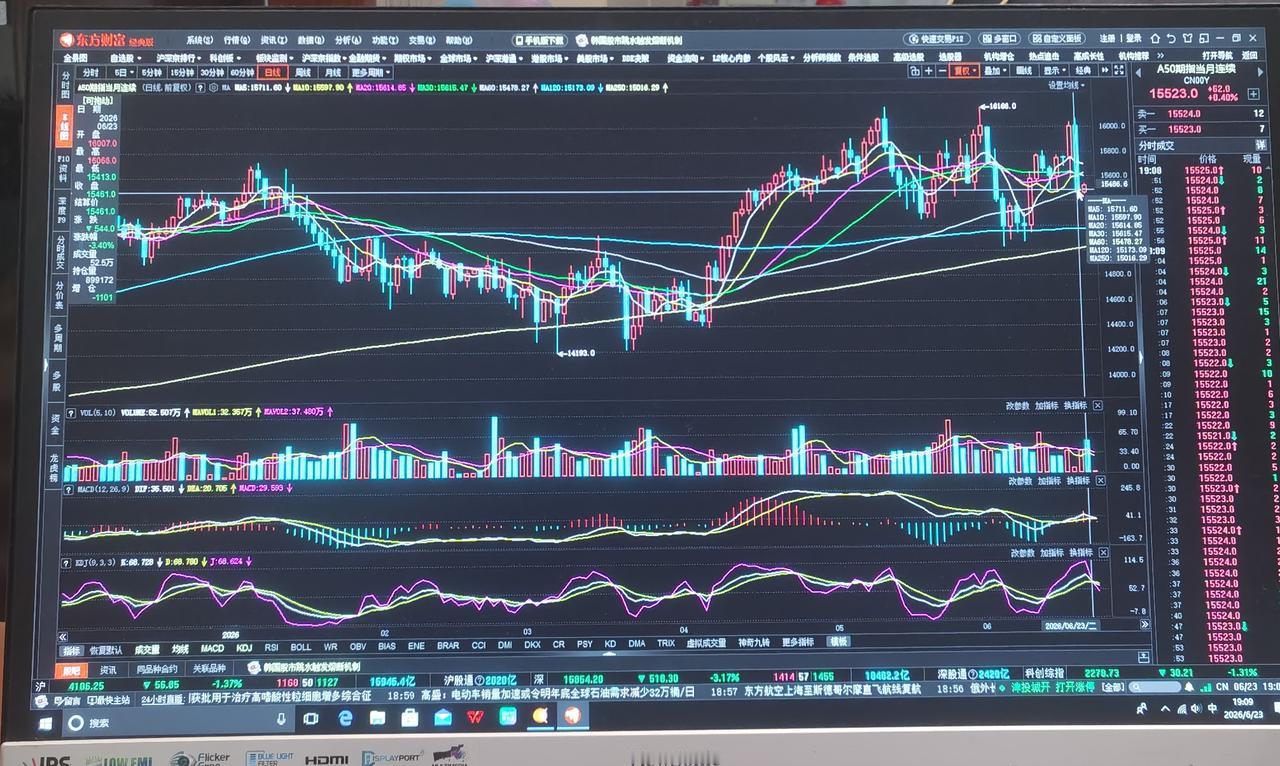Screen dimensions: 1280x766
Task: Select the 月线 period
Action: point(333,72)
